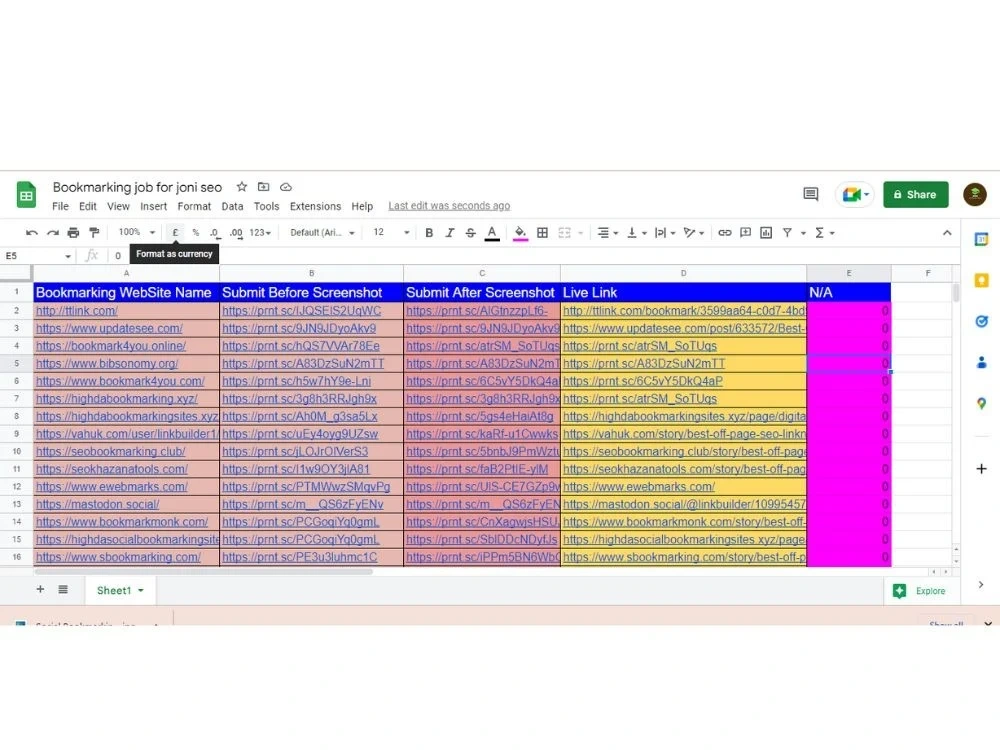Click the Google Meet call button

point(855,194)
